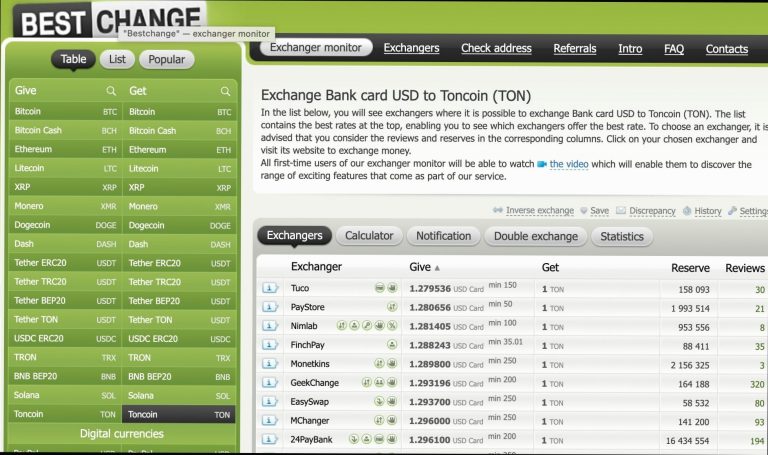Open the Exchangers tab above table
This screenshot has height=455, width=768.
294,236
